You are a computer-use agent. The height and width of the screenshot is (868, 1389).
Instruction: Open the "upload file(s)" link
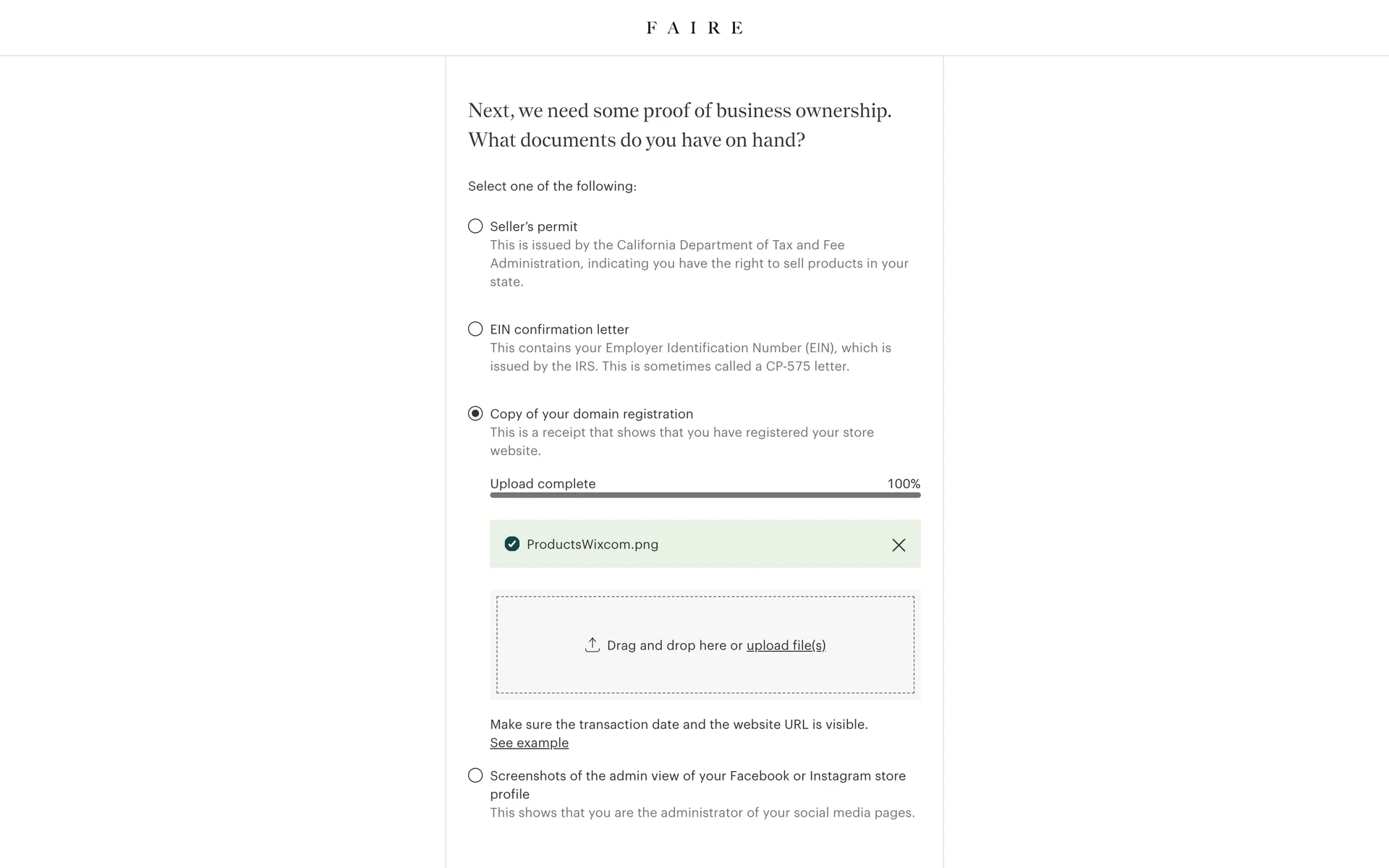tap(786, 645)
